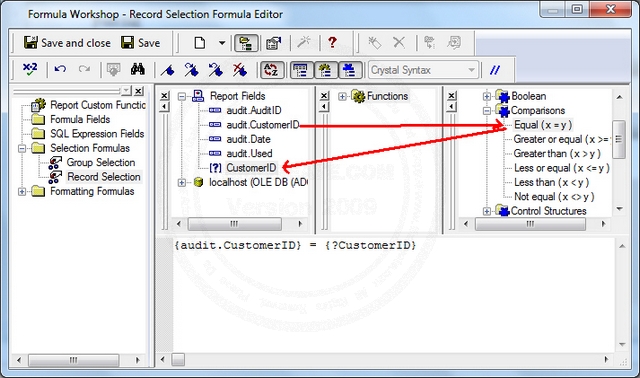Collapse the Selection Formulas node
640x378 pixels.
coord(22,148)
